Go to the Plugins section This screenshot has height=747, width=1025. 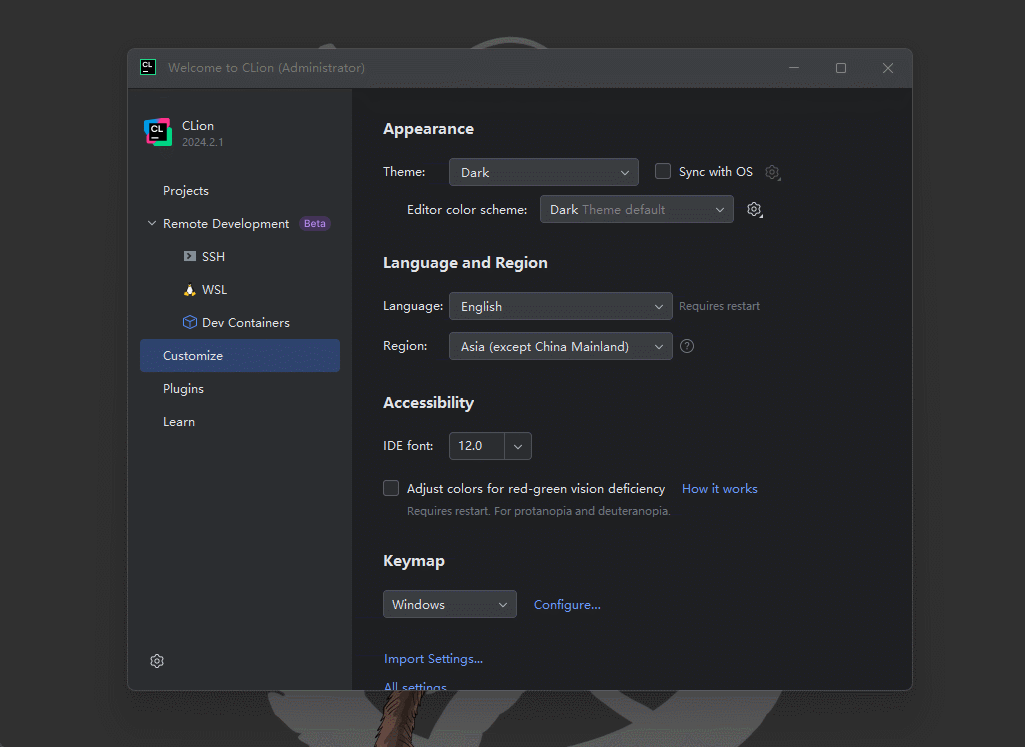(x=183, y=389)
